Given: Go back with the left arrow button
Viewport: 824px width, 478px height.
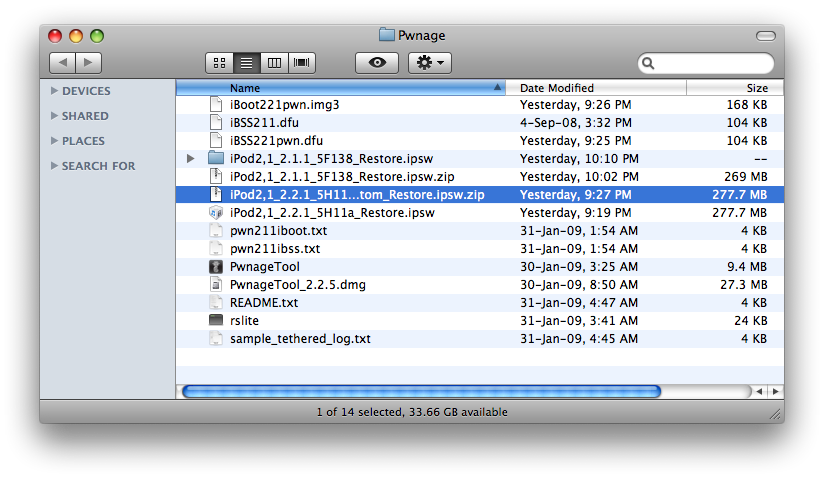Looking at the screenshot, I should tap(62, 63).
